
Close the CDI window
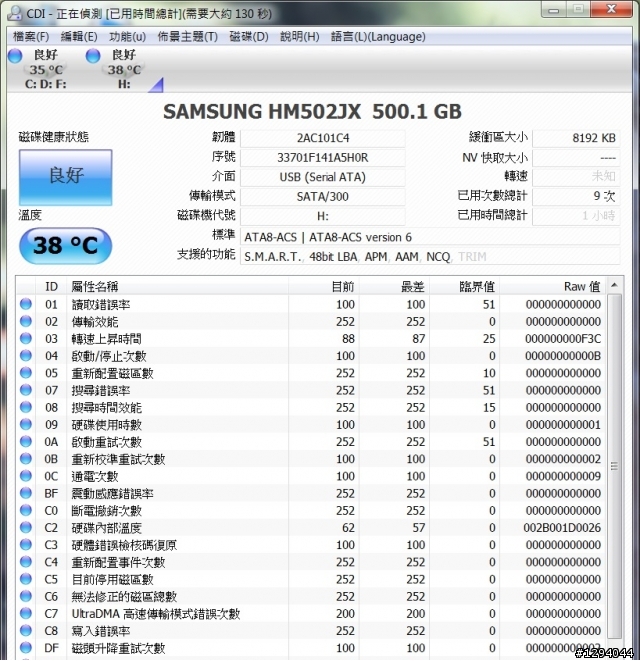611,9
